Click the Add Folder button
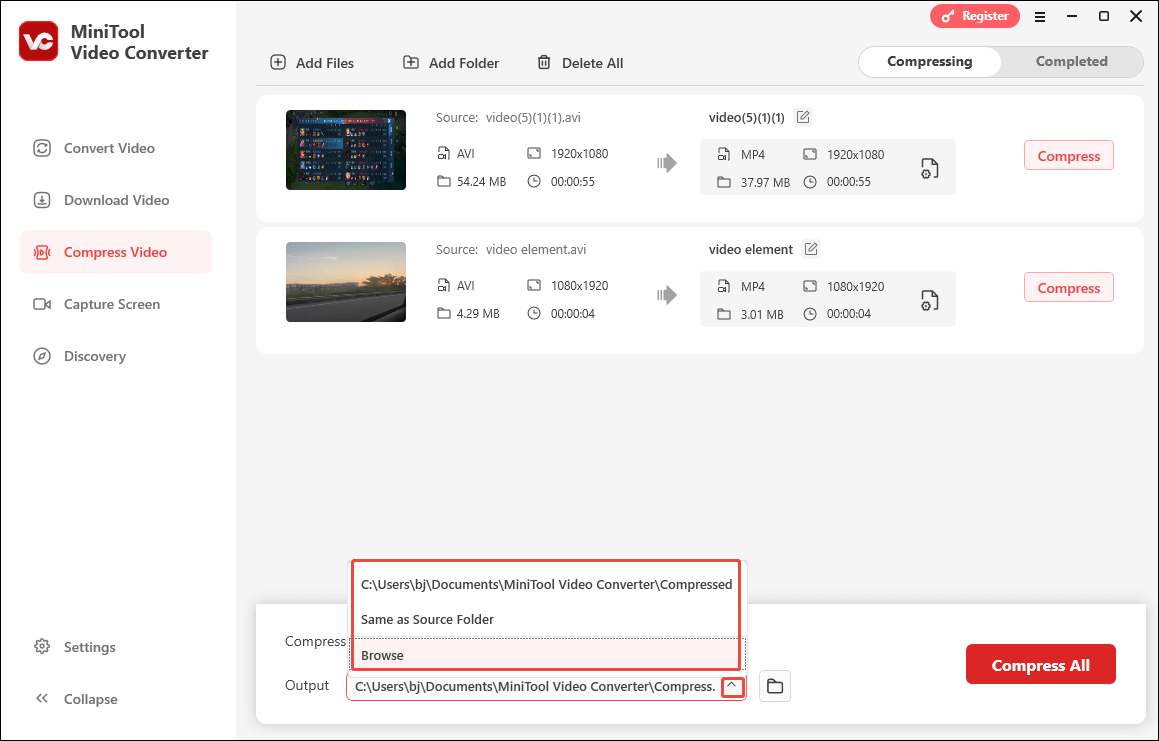Screen dimensions: 1159x741 pyautogui.click(x=451, y=63)
